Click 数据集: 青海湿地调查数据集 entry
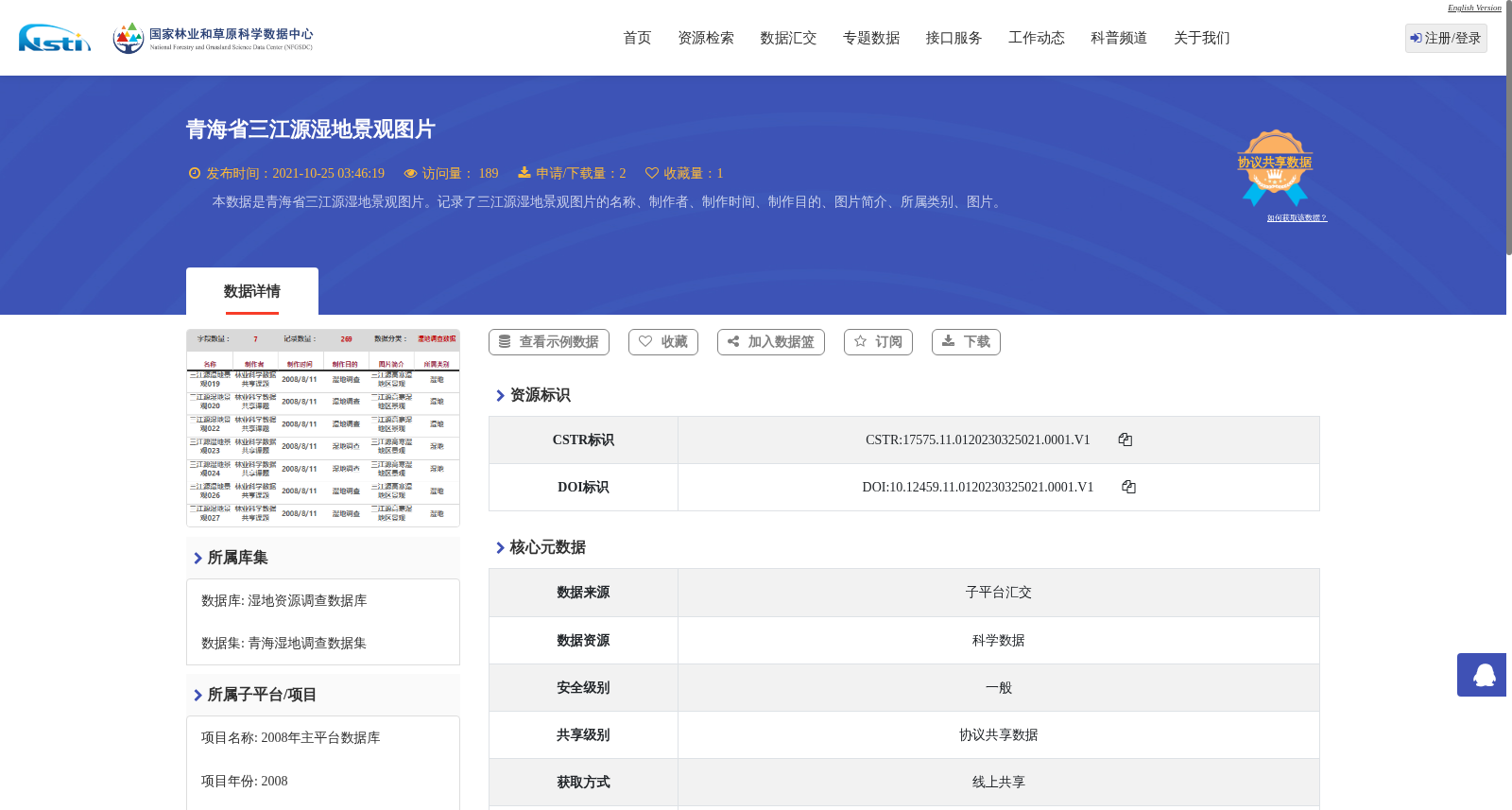 (x=283, y=644)
